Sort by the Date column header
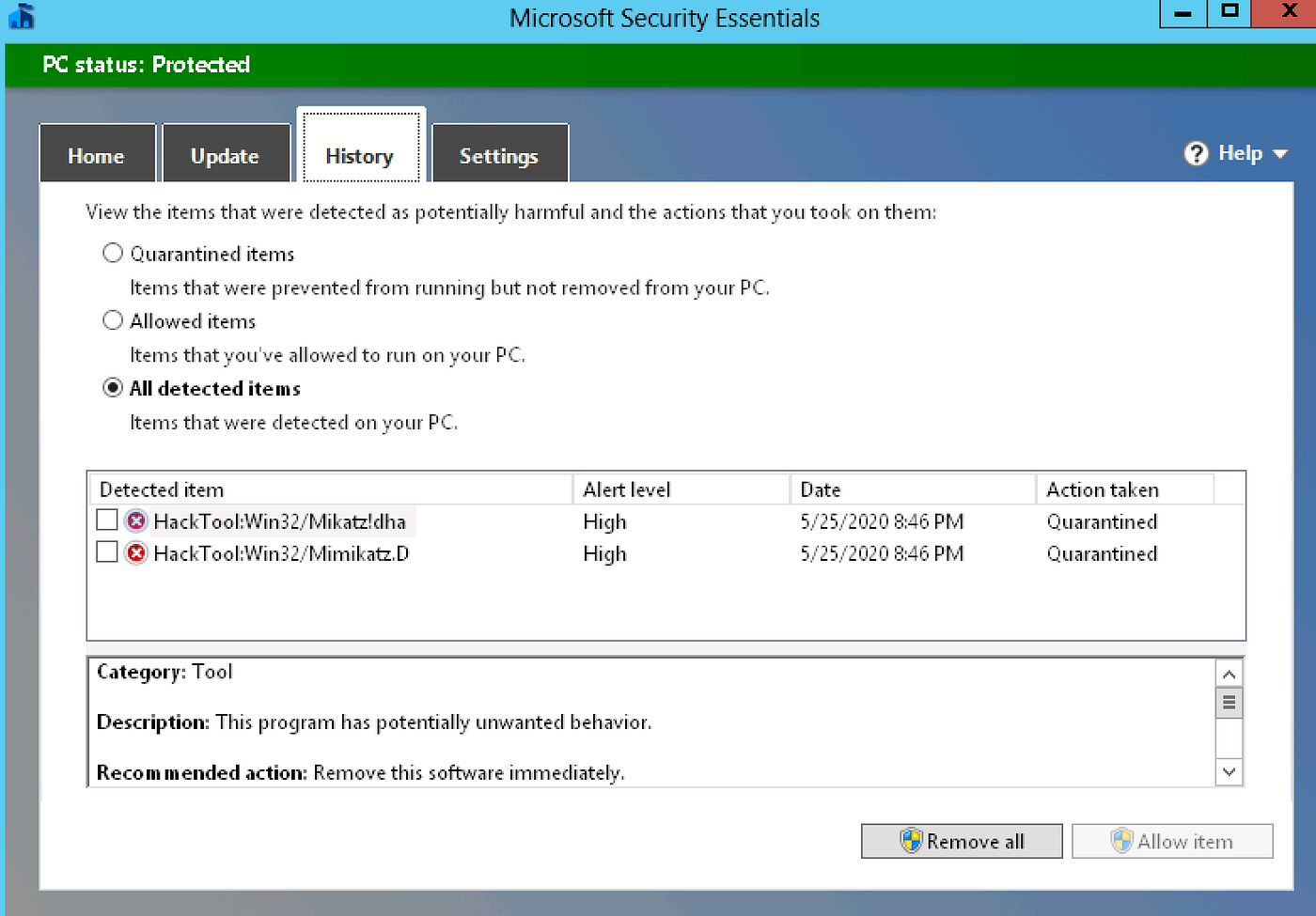 point(913,489)
